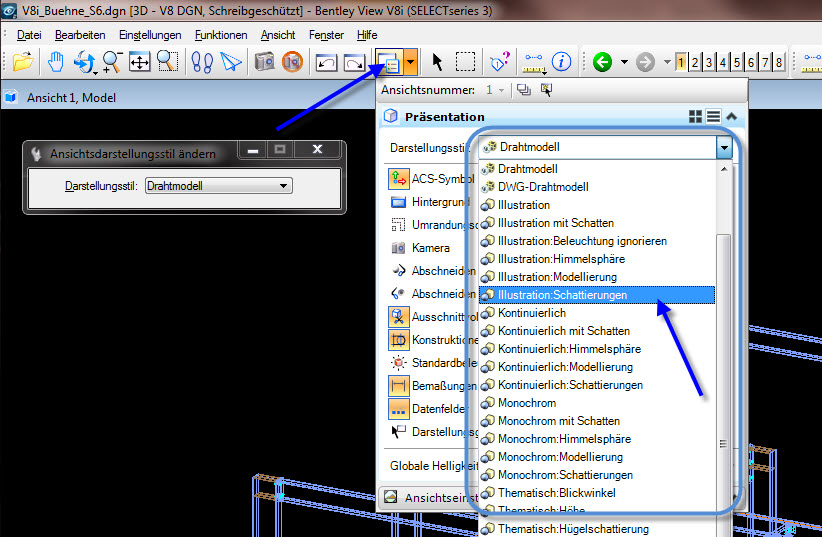This screenshot has height=537, width=822.
Task: Open the dropdown beside the grey forward arrow
Action: [667, 62]
